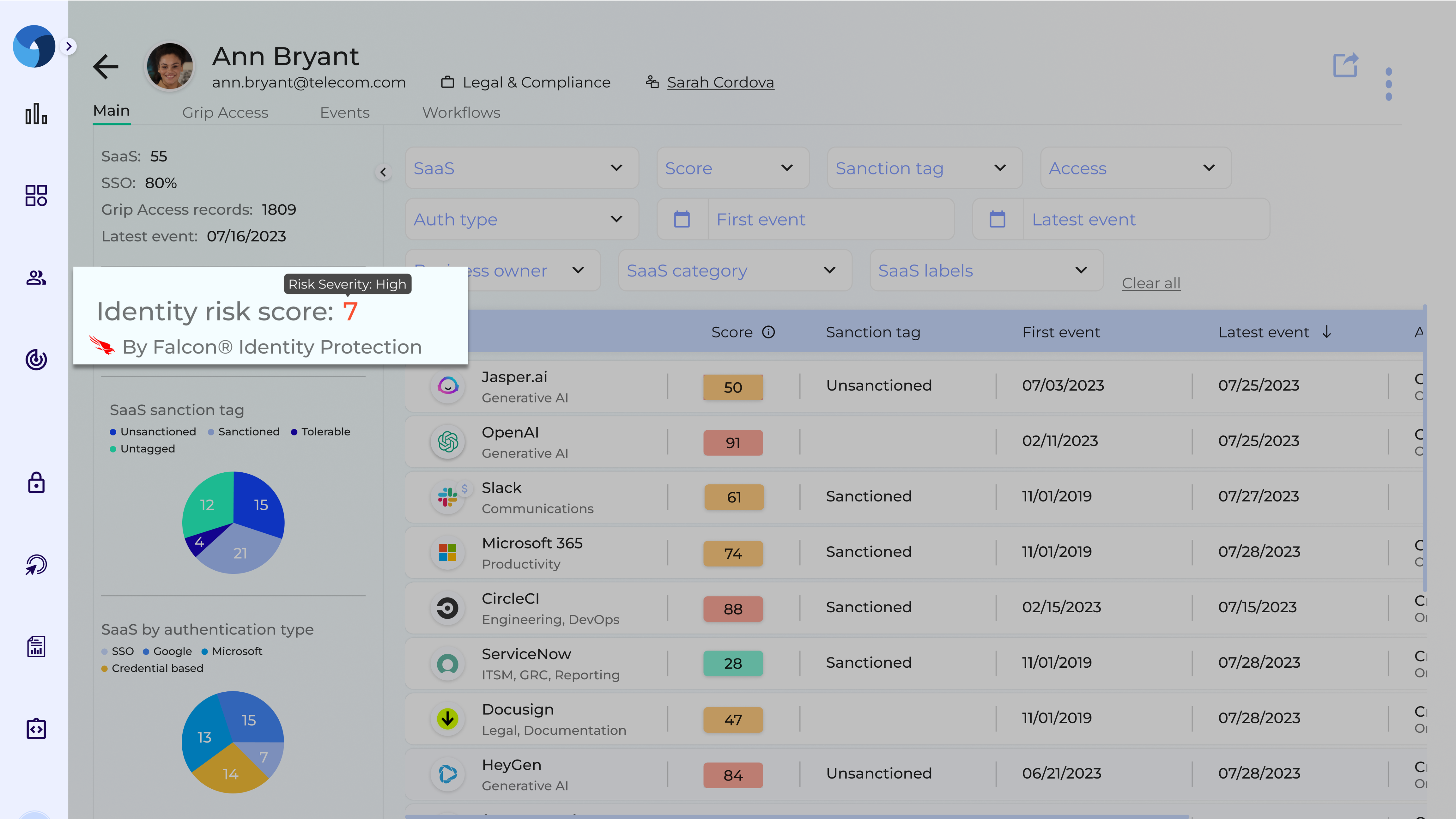Collapse the left summary panel chevron
Viewport: 1456px width, 819px height.
(x=383, y=172)
